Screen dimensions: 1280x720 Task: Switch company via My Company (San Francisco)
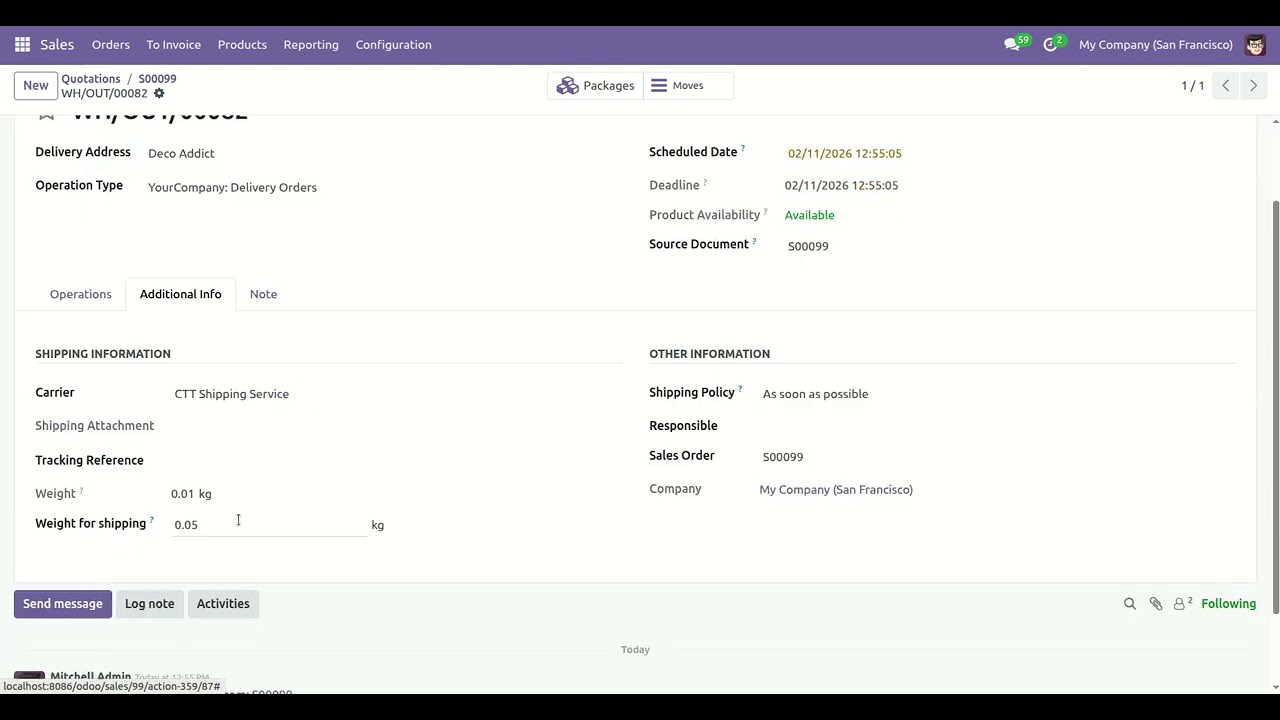[1156, 45]
